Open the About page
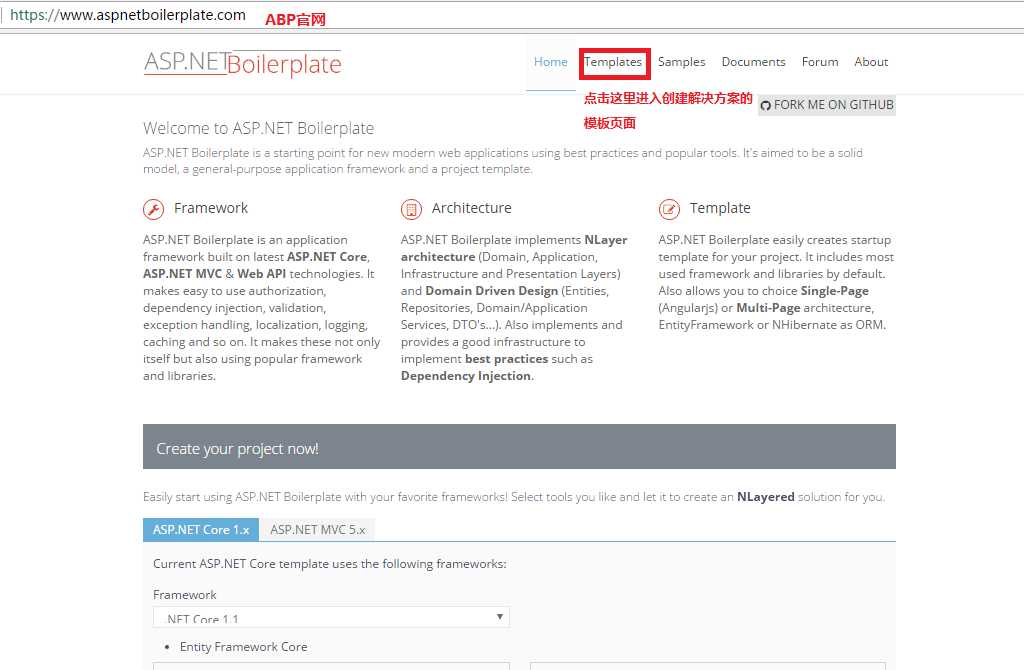The width and height of the screenshot is (1024, 670). (x=871, y=62)
